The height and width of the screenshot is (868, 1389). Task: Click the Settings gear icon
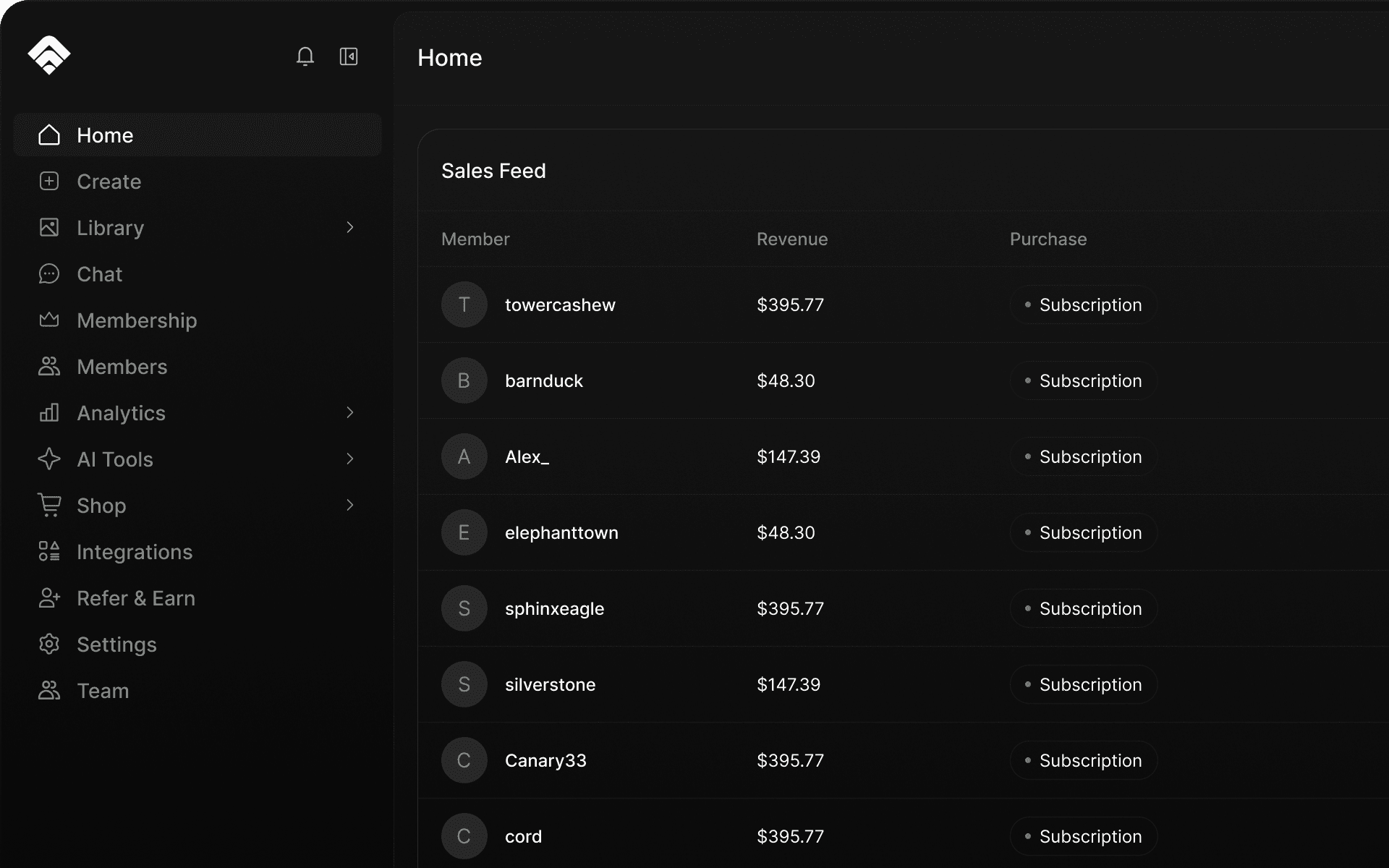pos(49,644)
